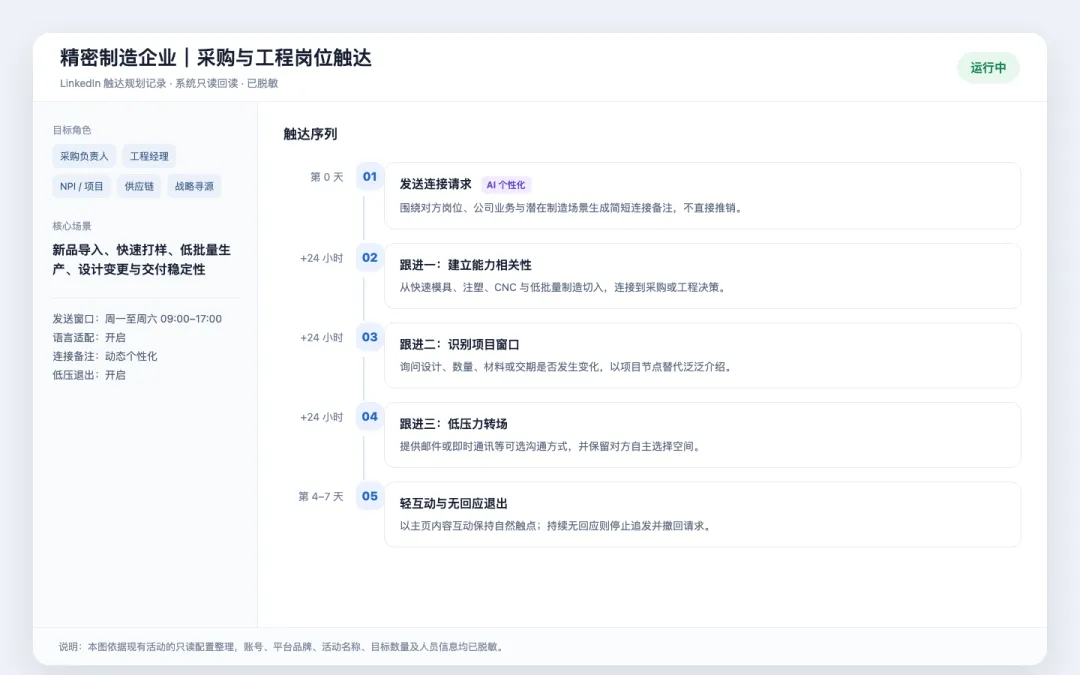The width and height of the screenshot is (1080, 675).
Task: Click the 语言适配：开启 setting line
Action: [89, 338]
